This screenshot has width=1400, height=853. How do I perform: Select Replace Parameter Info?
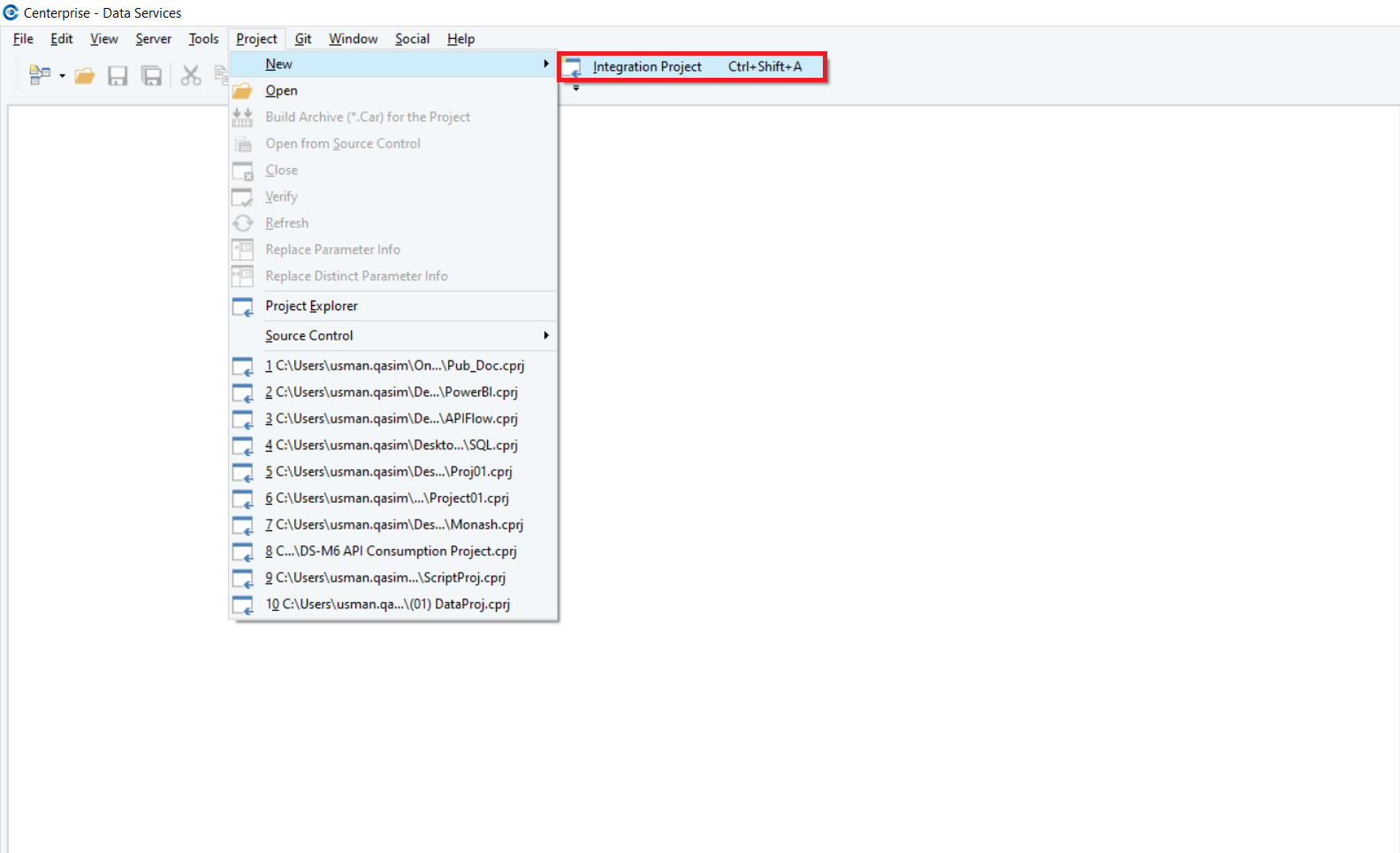393,249
